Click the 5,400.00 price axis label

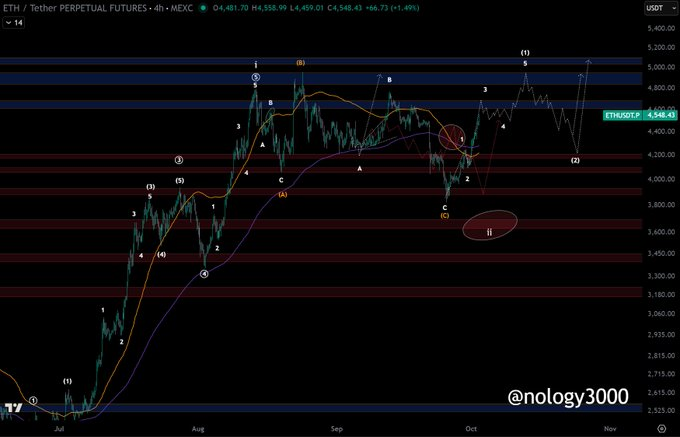[661, 28]
